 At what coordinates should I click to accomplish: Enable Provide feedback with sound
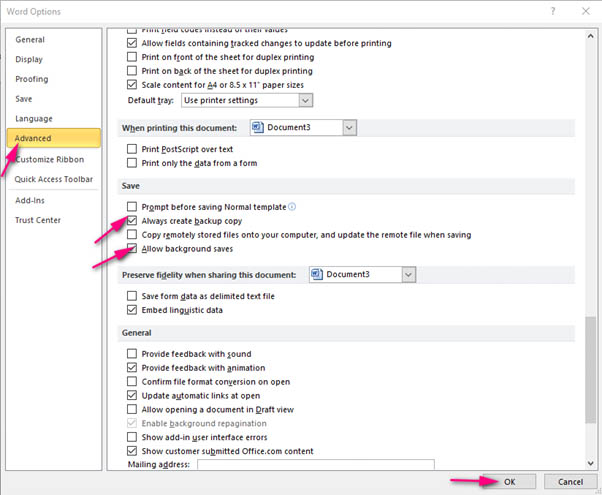[x=132, y=354]
